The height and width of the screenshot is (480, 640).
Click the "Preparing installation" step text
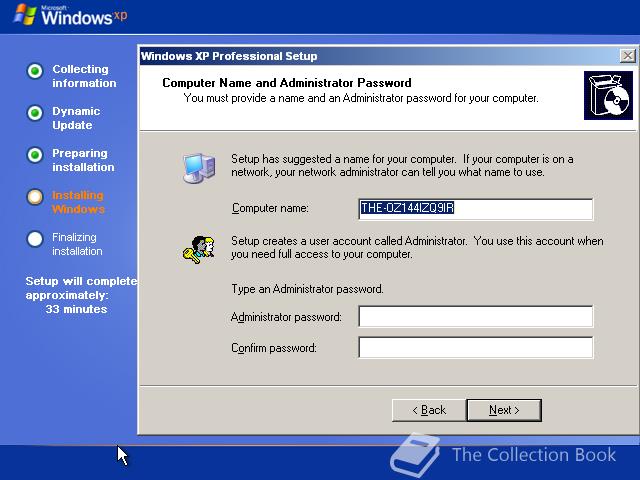(x=83, y=160)
